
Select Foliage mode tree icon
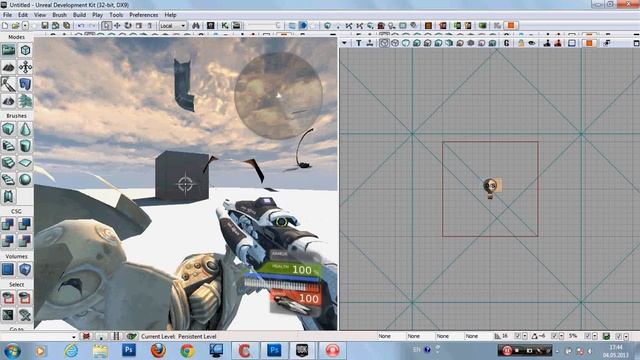tap(25, 101)
